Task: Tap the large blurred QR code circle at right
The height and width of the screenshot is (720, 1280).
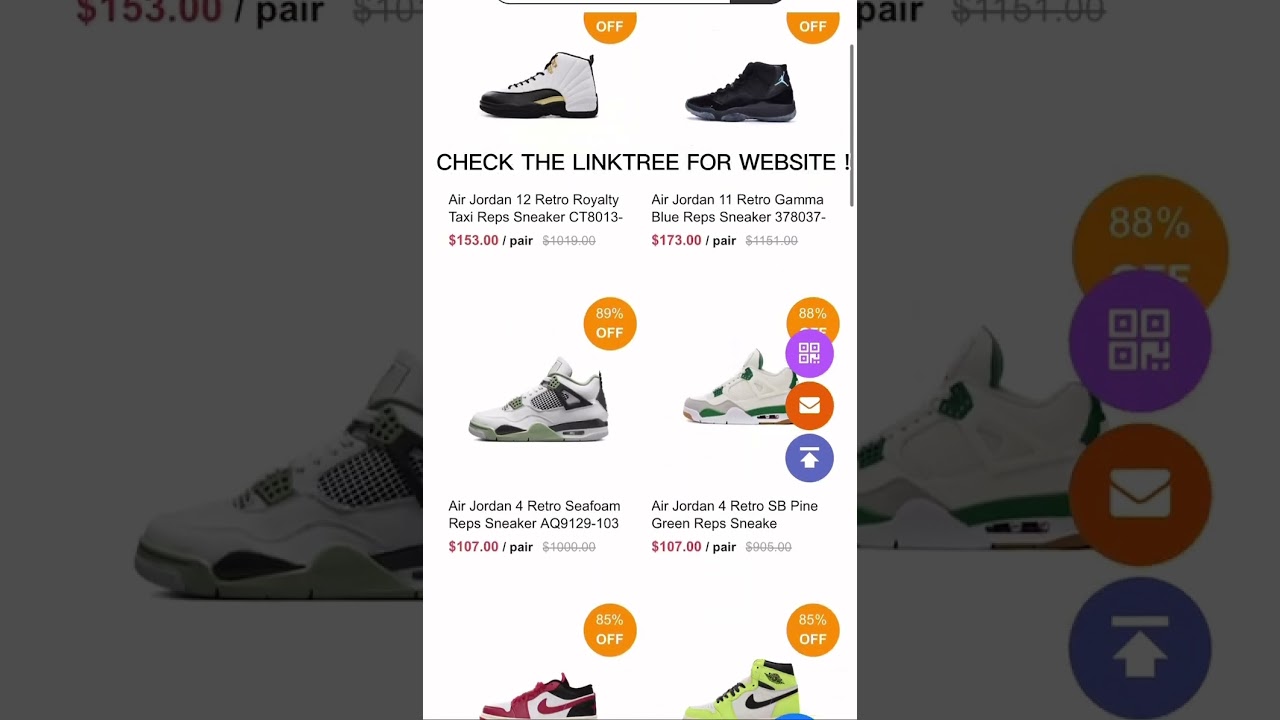Action: [x=1140, y=342]
